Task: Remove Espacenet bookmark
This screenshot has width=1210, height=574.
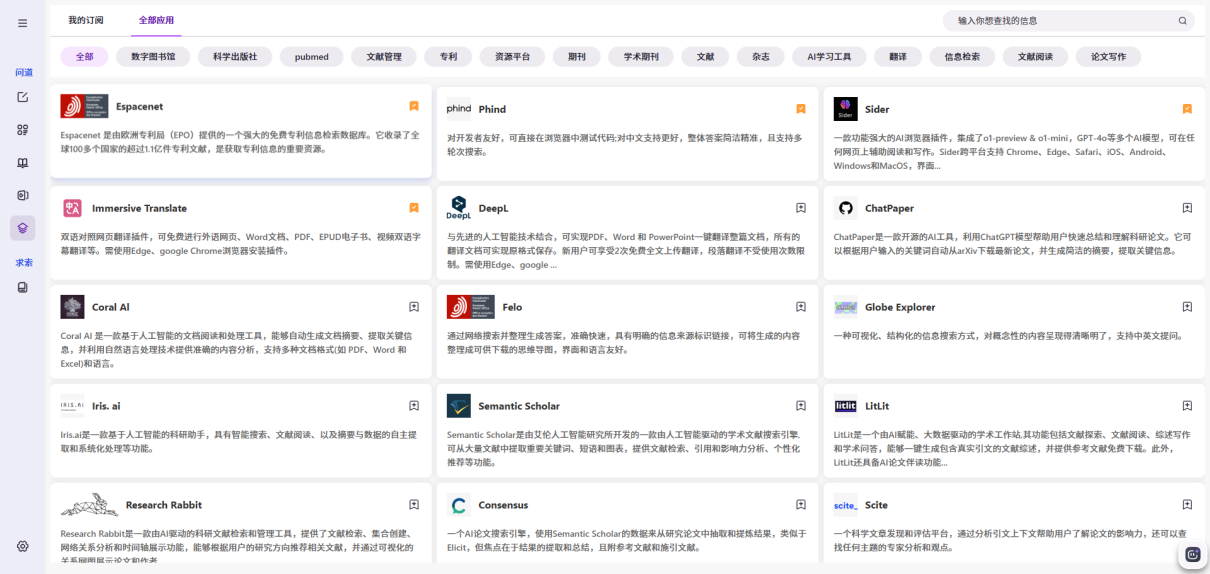Action: 414,106
